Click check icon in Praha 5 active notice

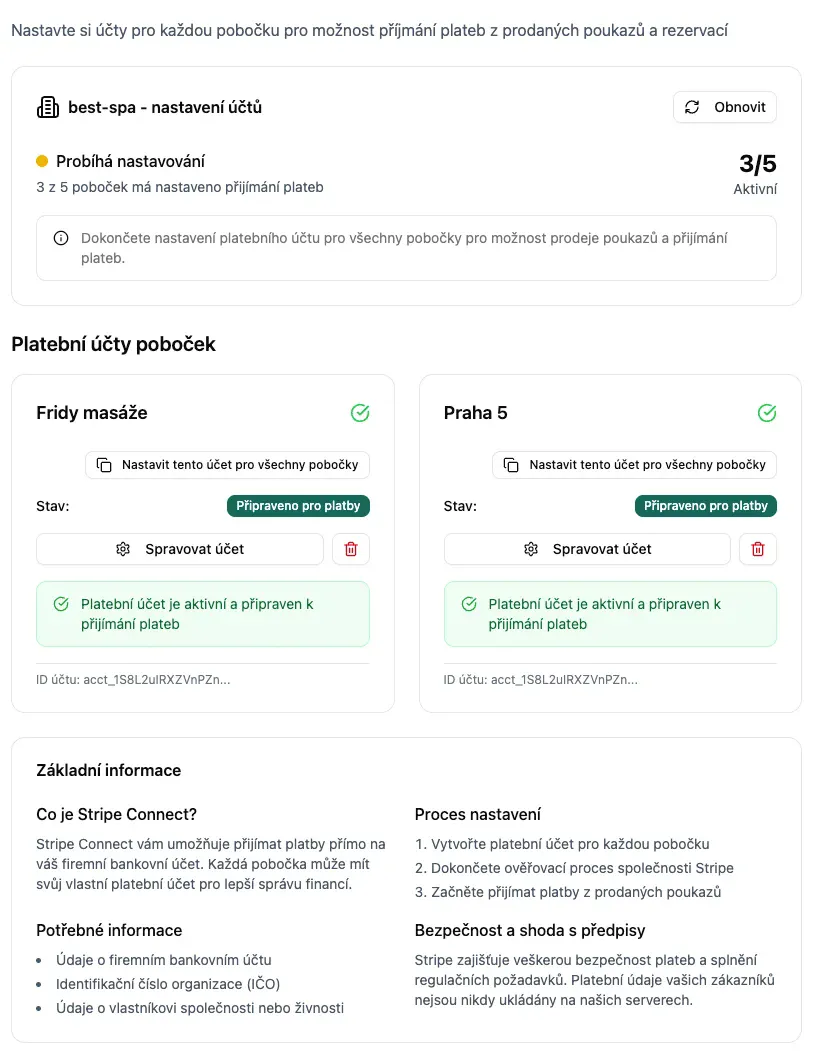(x=468, y=604)
